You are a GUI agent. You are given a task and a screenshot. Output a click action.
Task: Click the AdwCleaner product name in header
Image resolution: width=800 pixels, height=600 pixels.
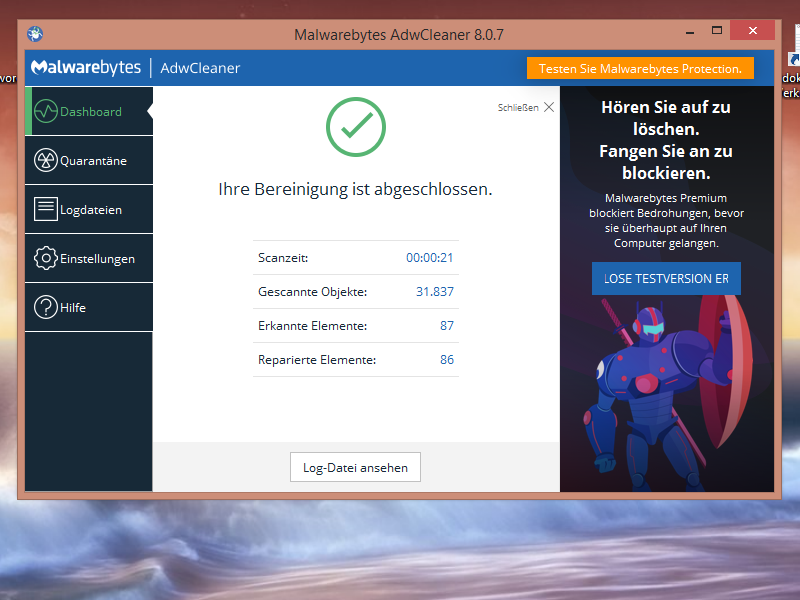tap(200, 68)
